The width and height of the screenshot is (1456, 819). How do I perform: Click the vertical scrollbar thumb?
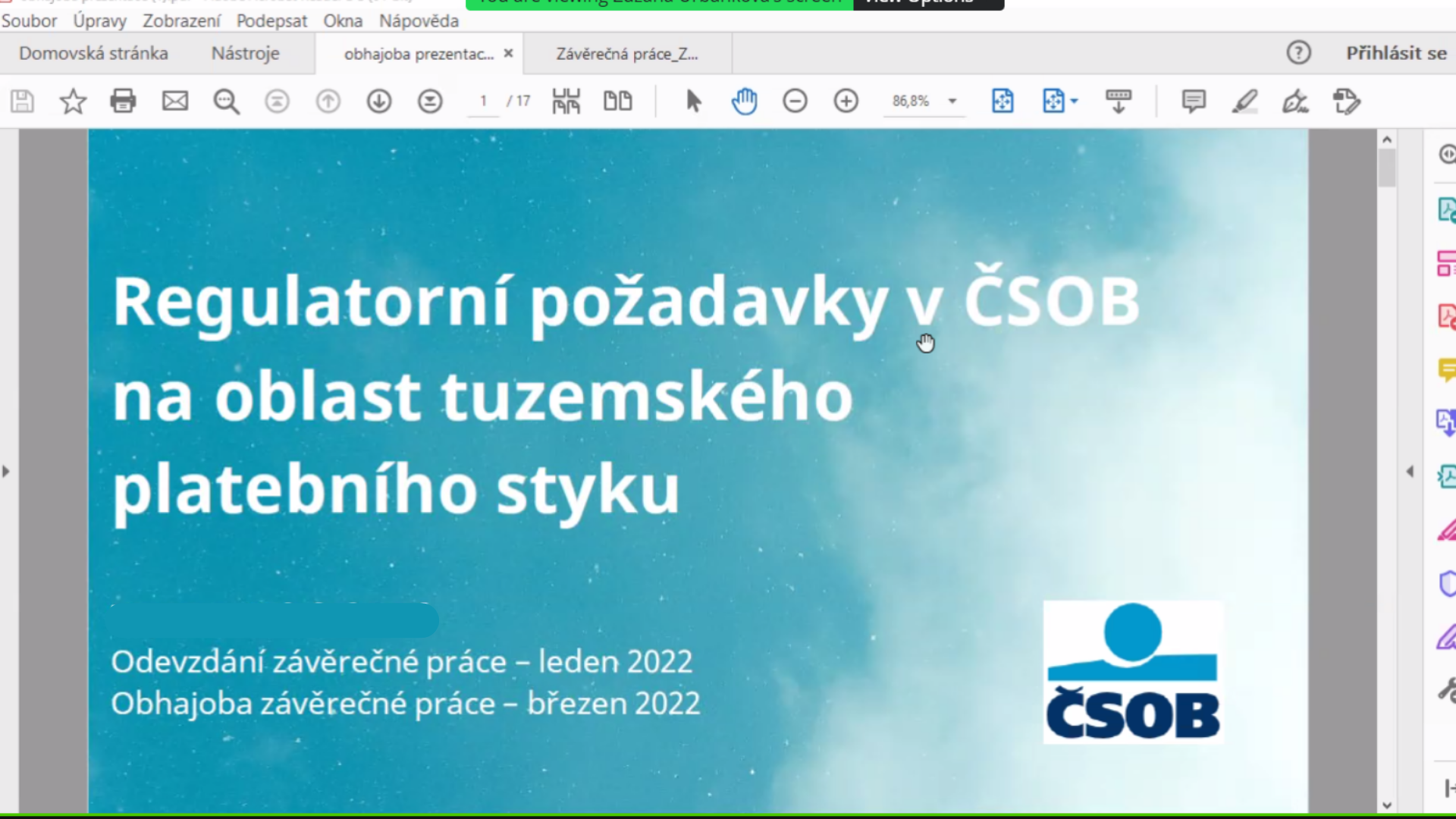click(1387, 168)
